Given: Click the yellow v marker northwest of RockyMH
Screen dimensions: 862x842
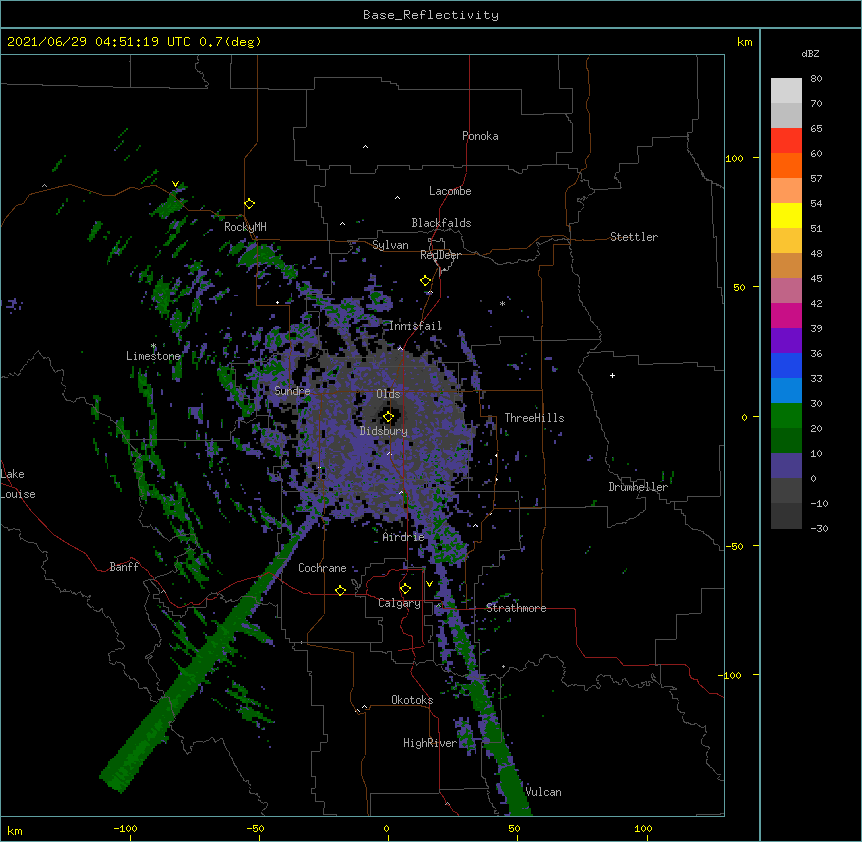Looking at the screenshot, I should (x=175, y=184).
